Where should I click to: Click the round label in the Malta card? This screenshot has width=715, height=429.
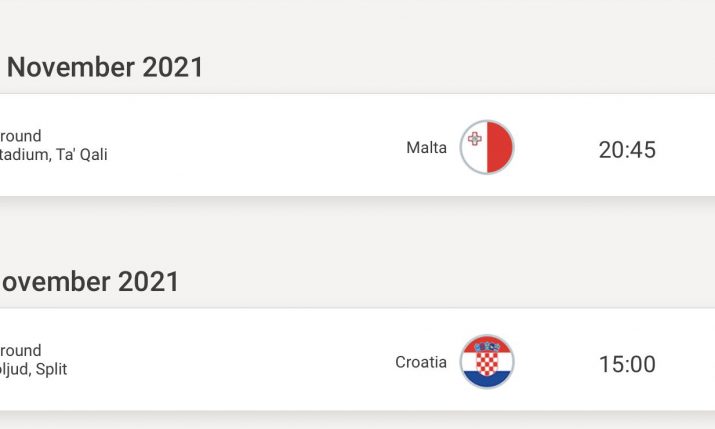click(21, 136)
